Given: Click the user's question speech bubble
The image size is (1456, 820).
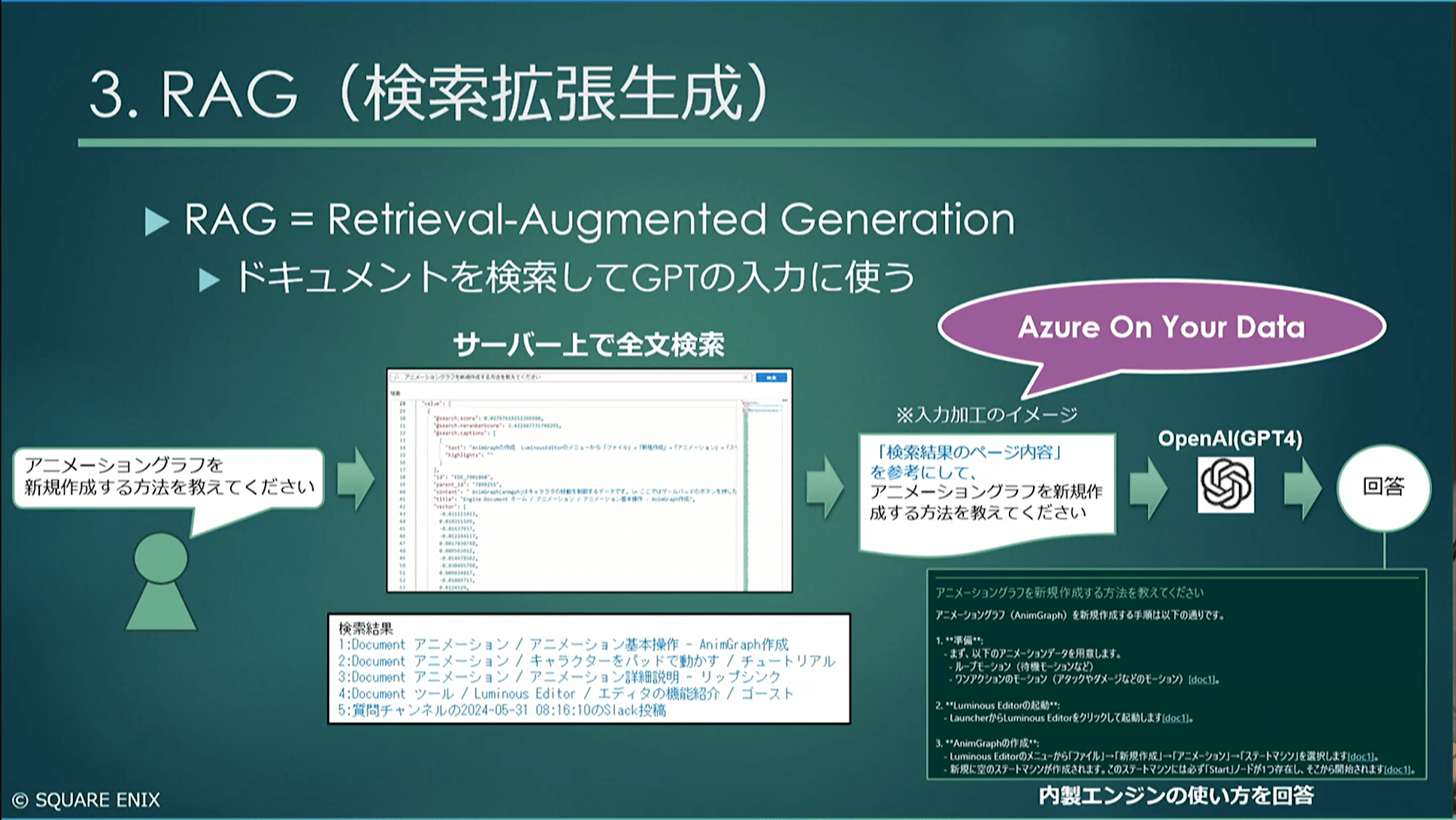Looking at the screenshot, I should pyautogui.click(x=169, y=477).
